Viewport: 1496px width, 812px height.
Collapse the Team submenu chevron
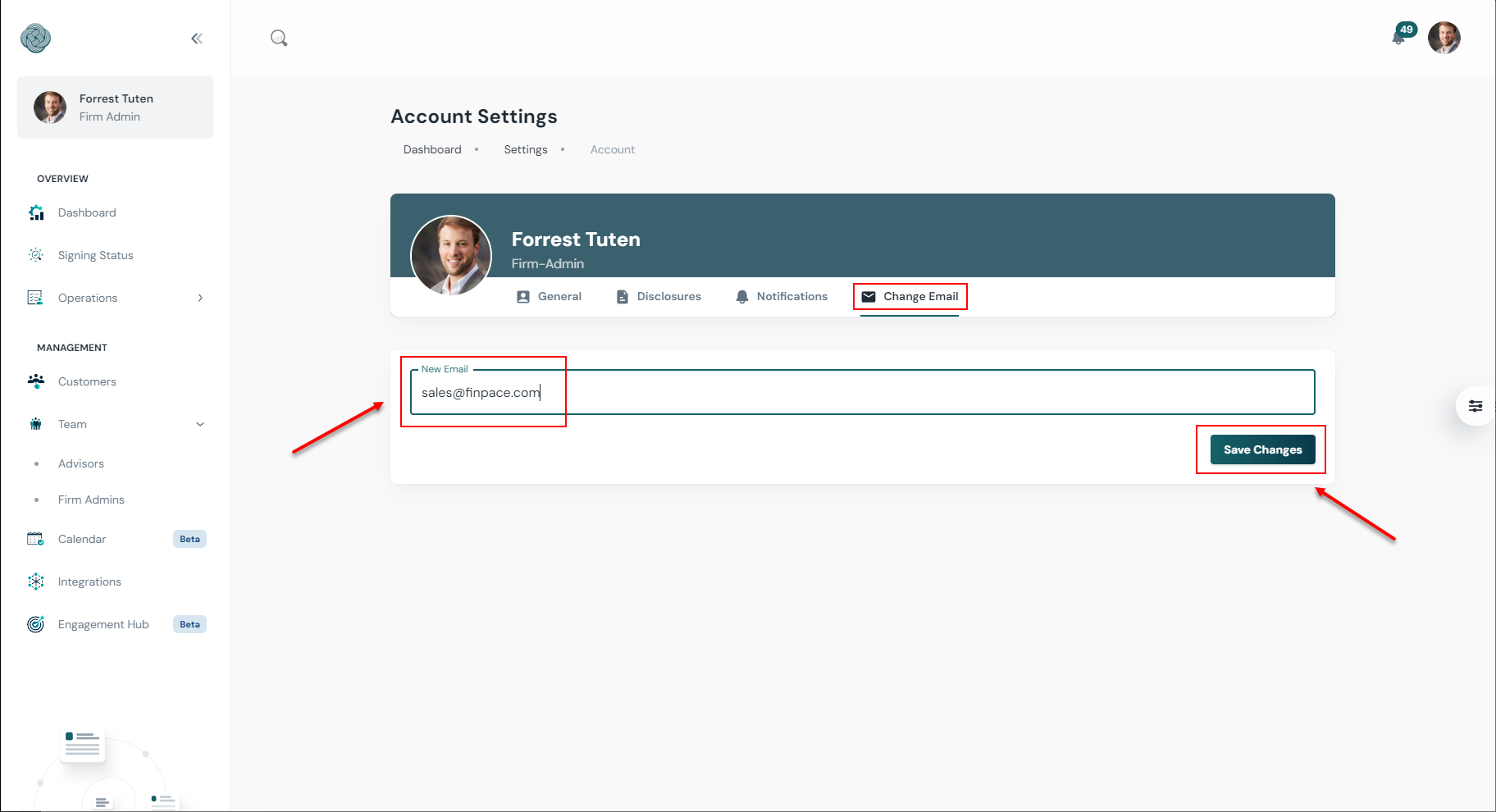tap(200, 424)
